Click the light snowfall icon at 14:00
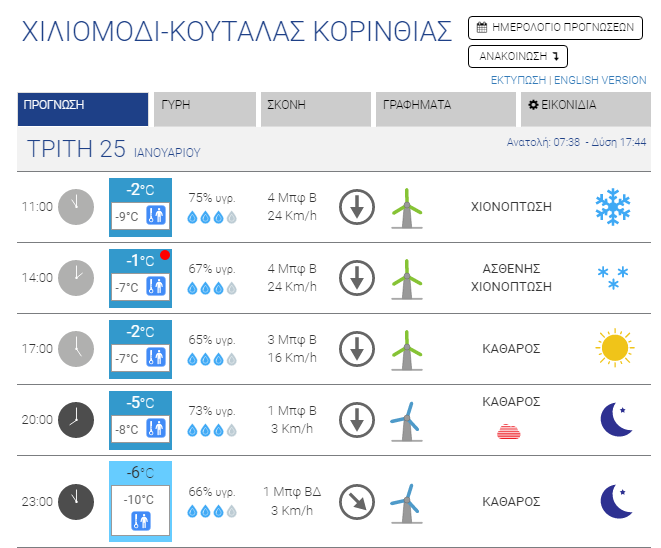 (612, 276)
